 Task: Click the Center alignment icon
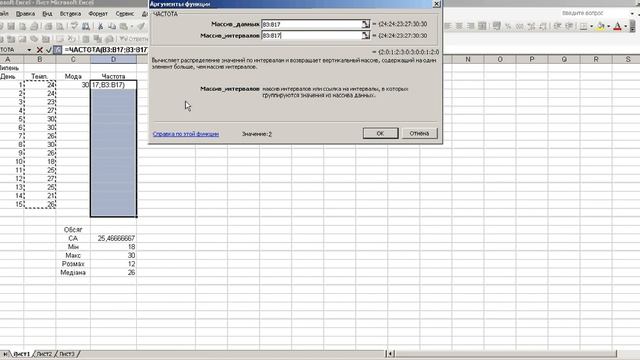460,26
